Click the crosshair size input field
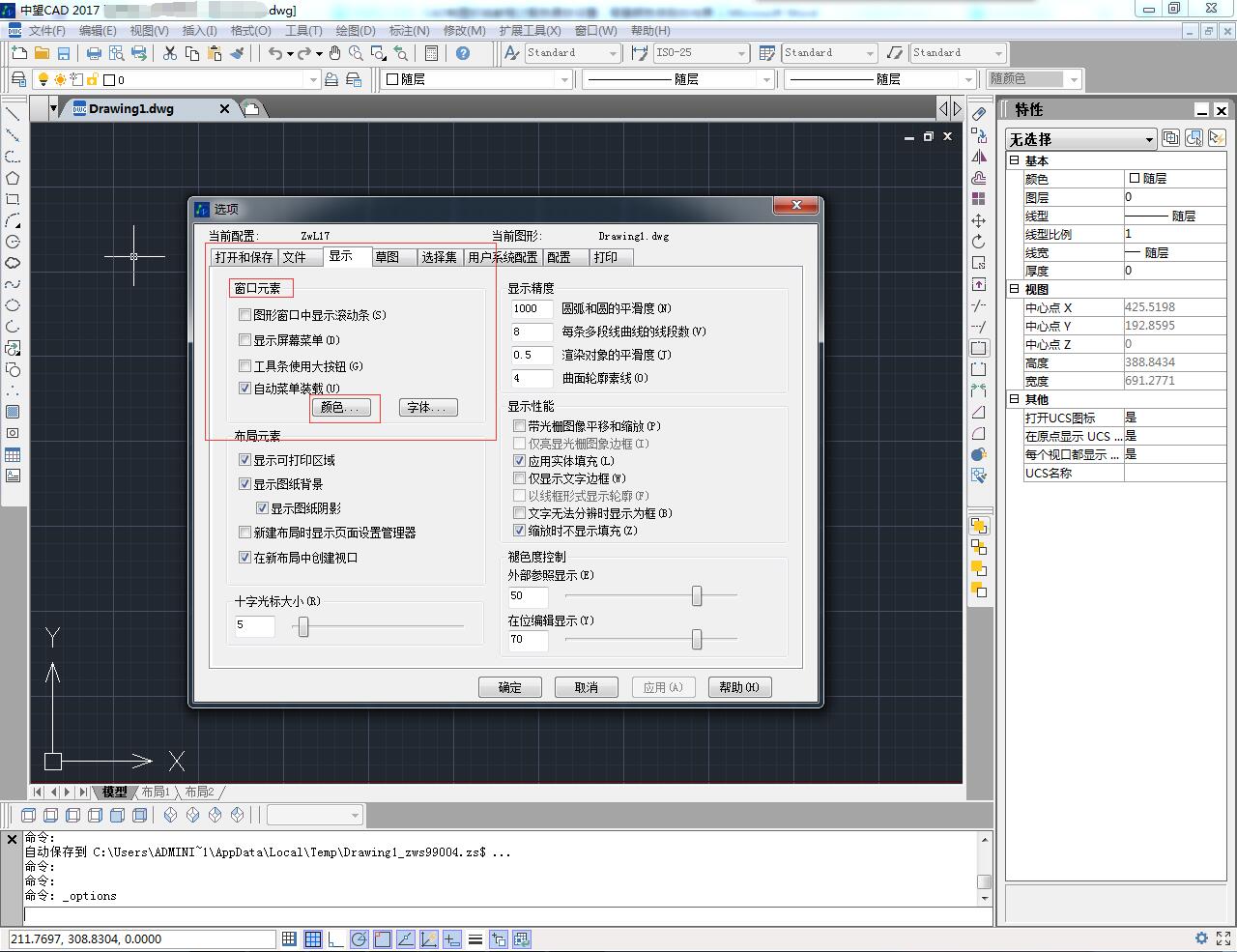 (x=253, y=626)
